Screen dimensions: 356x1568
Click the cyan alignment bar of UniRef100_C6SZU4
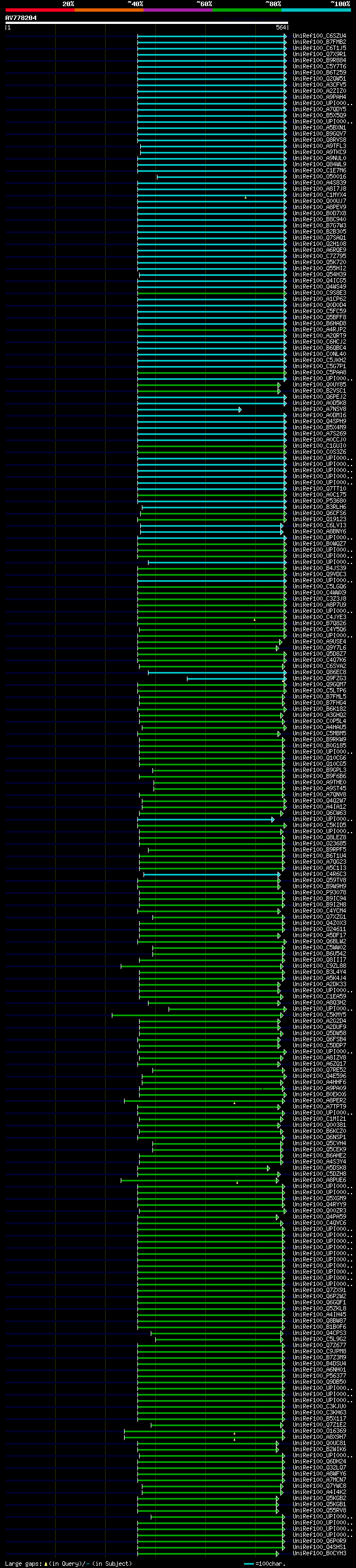(212, 36)
